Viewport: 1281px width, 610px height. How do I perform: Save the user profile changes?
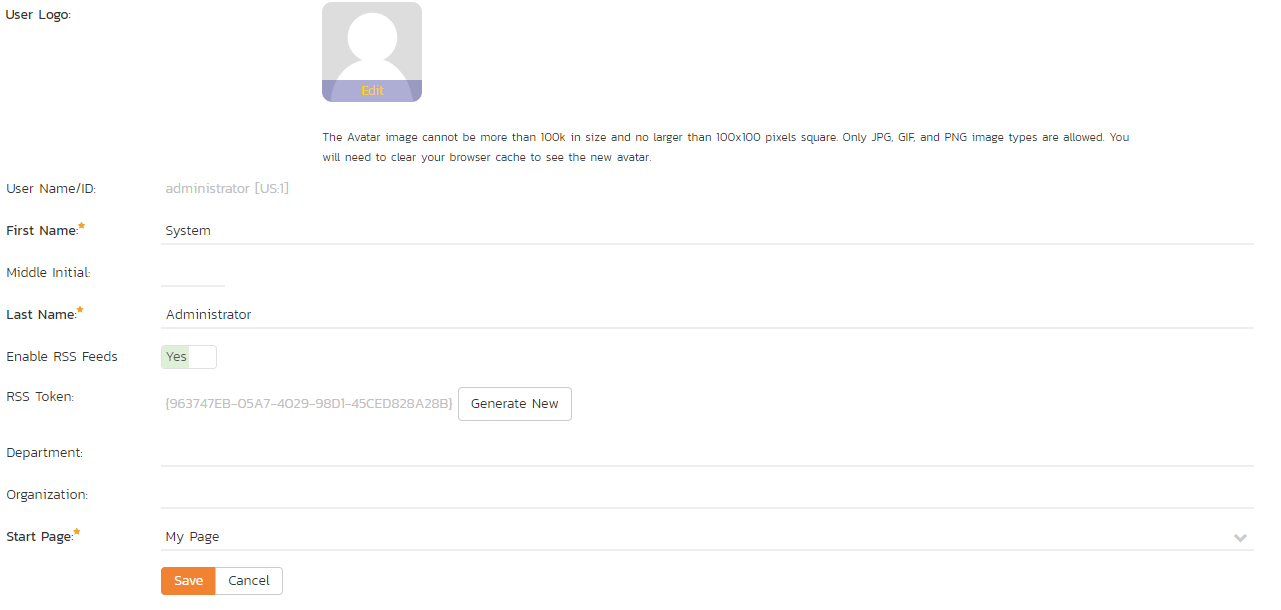pyautogui.click(x=188, y=581)
